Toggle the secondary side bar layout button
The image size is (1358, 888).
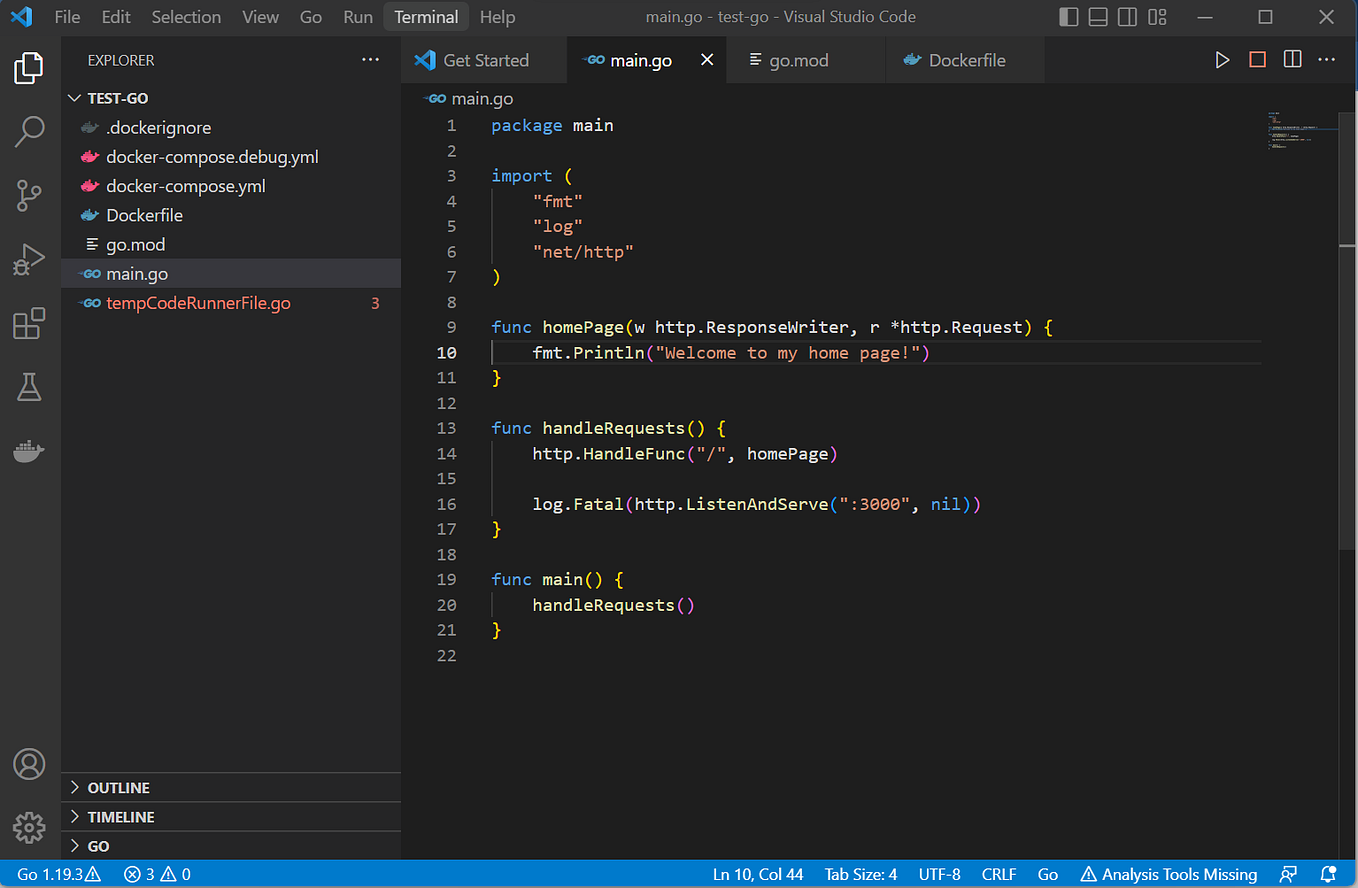(1127, 17)
